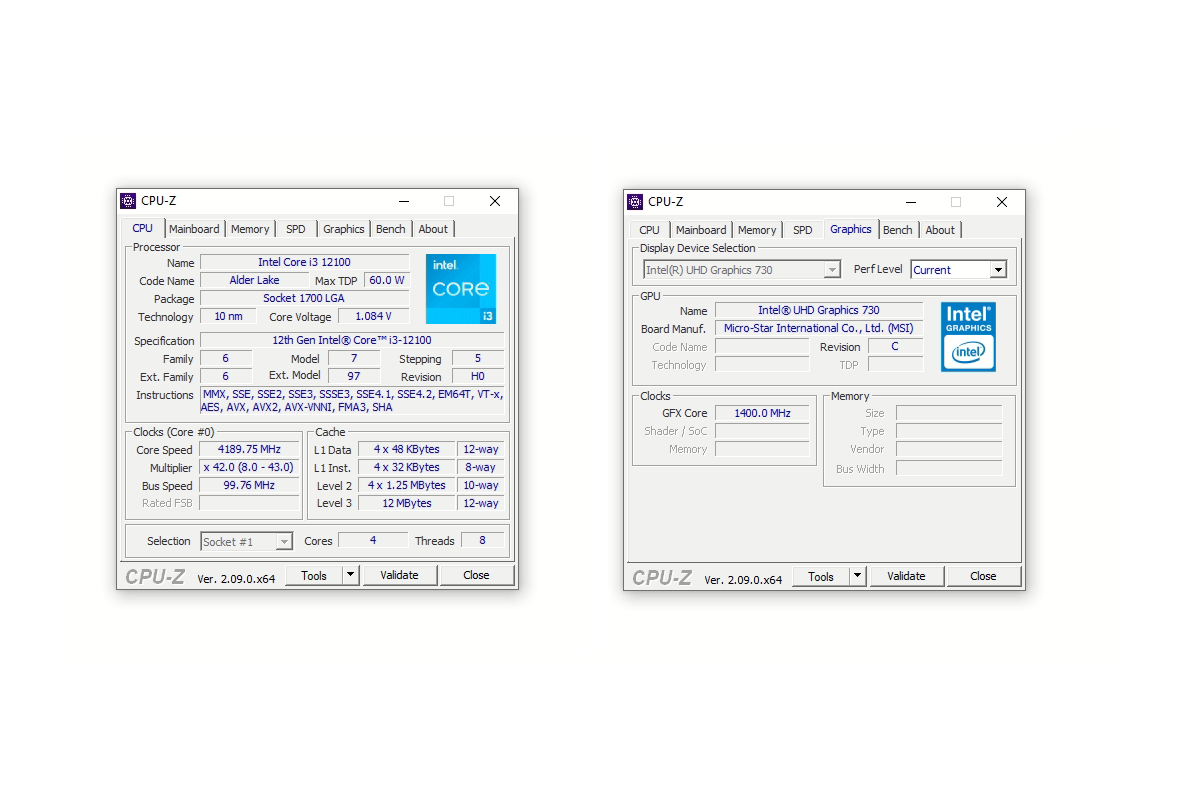This screenshot has height=800, width=1200.
Task: Click the processor Name field Intel Core i3 12100
Action: pos(304,262)
